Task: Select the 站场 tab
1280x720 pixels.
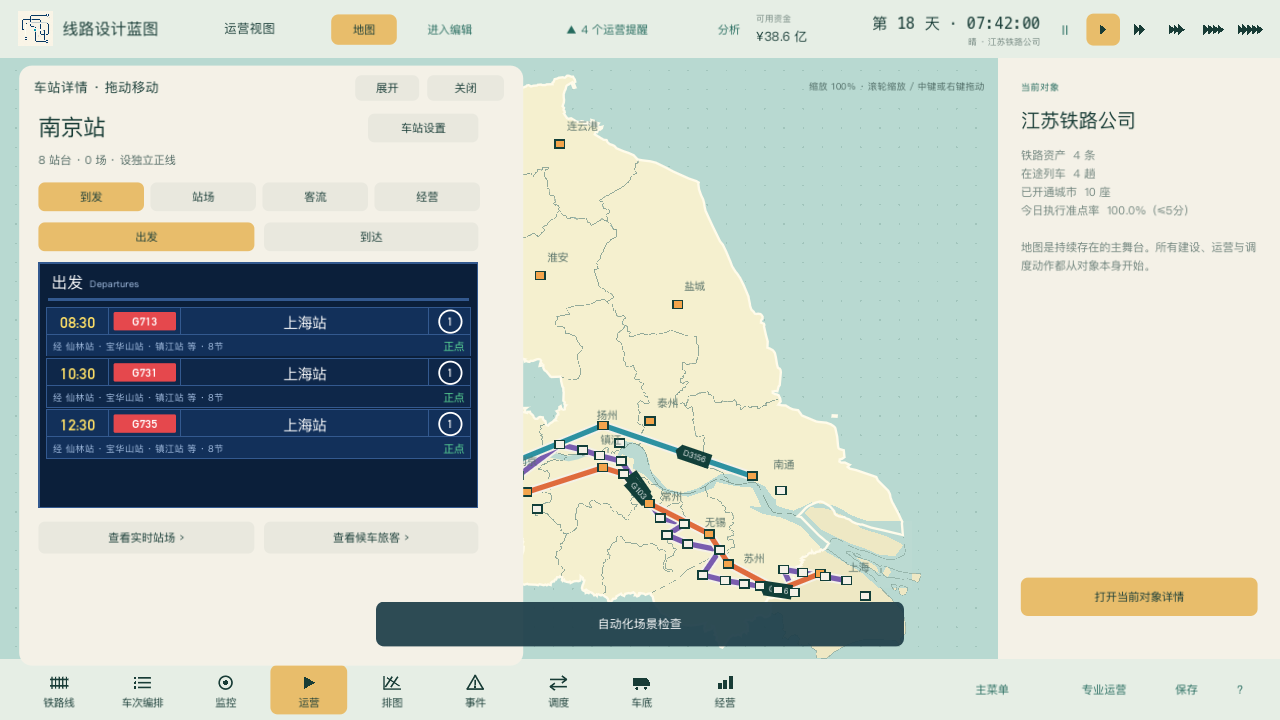Action: [x=203, y=197]
